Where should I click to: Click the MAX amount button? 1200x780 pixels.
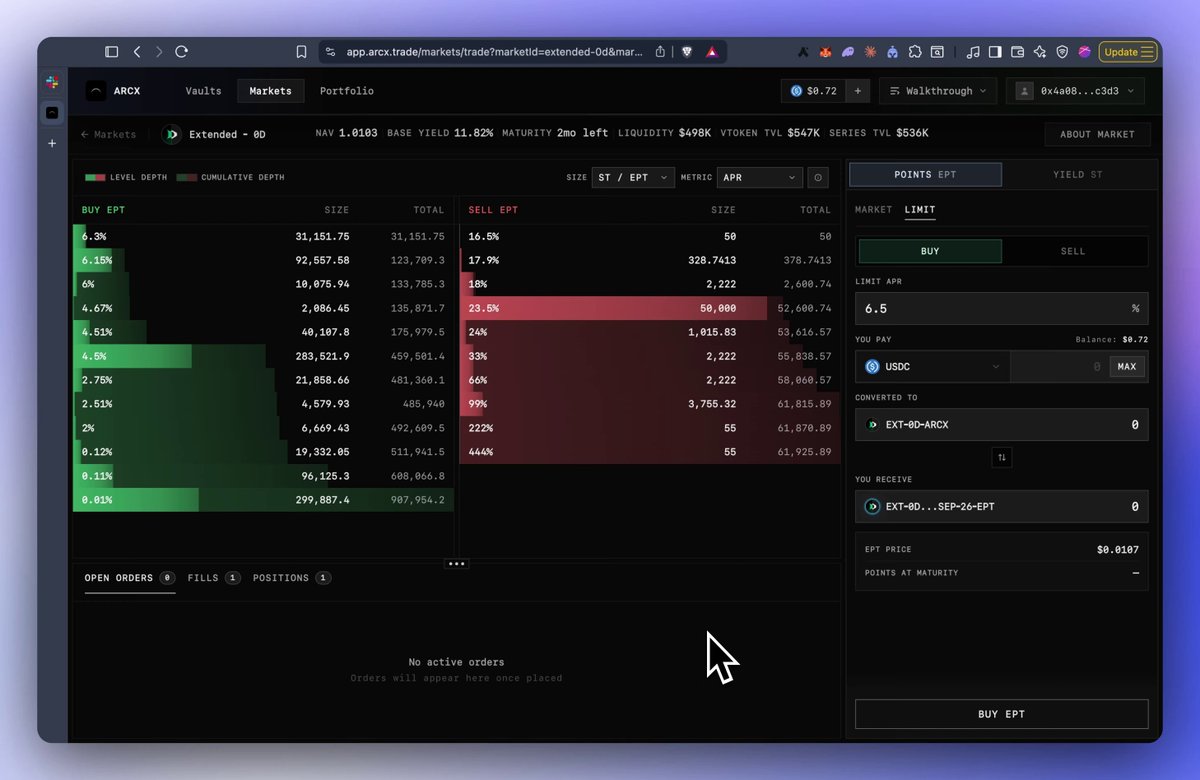click(x=1126, y=367)
